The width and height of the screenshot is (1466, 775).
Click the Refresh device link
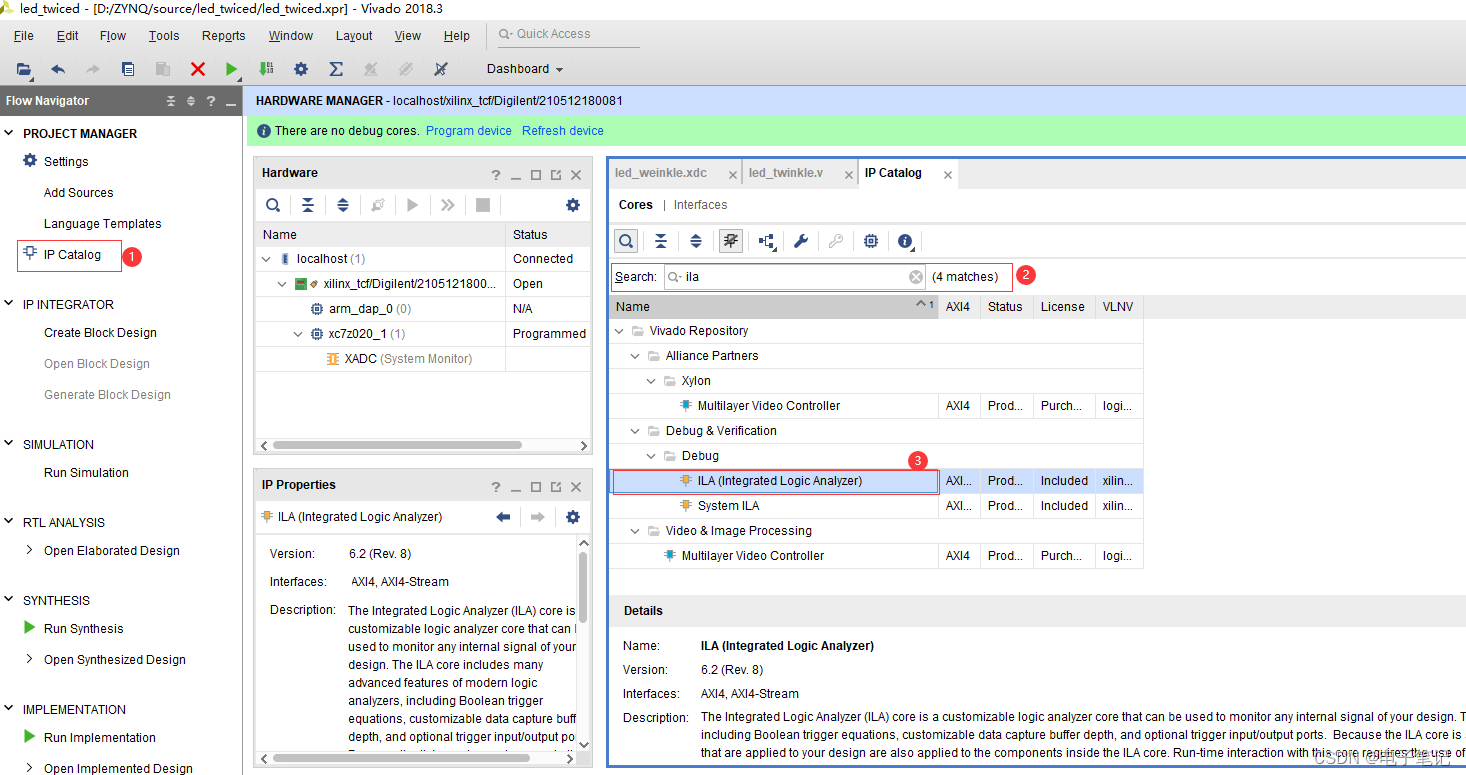click(x=562, y=131)
